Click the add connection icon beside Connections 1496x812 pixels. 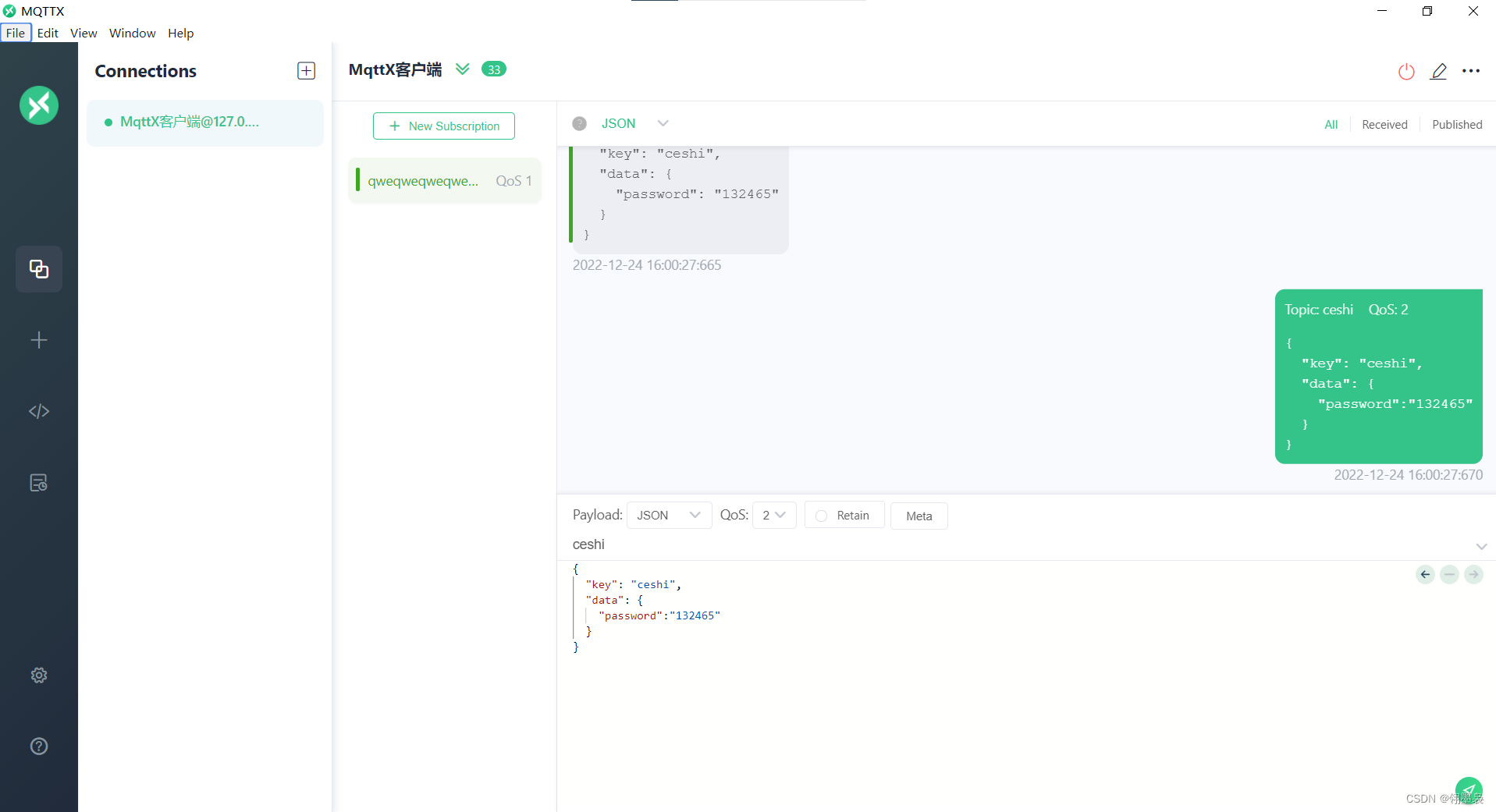tap(307, 71)
